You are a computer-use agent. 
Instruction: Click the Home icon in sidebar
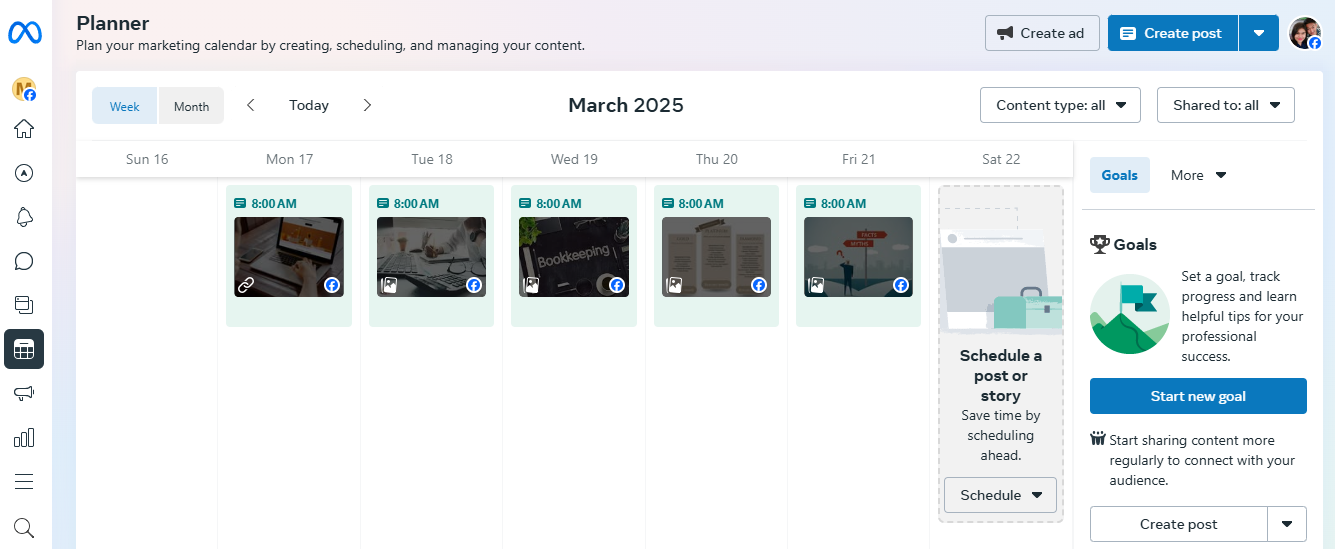coord(24,129)
